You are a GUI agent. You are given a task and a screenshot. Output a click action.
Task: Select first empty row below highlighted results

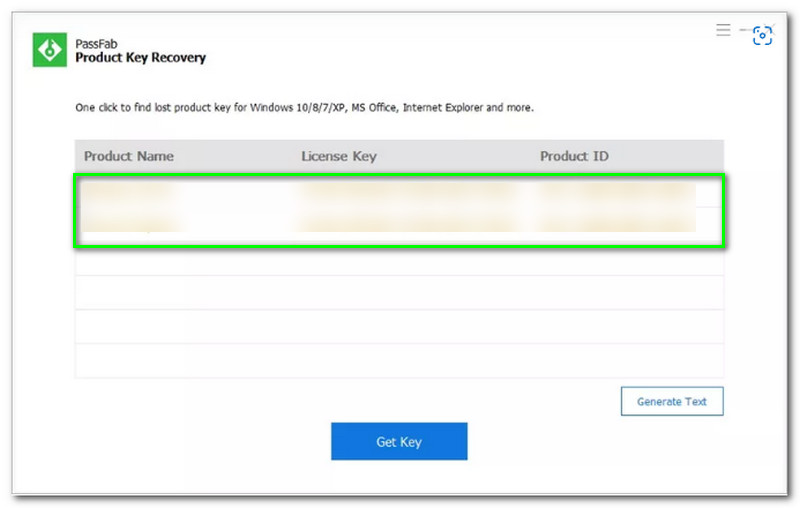(399, 260)
